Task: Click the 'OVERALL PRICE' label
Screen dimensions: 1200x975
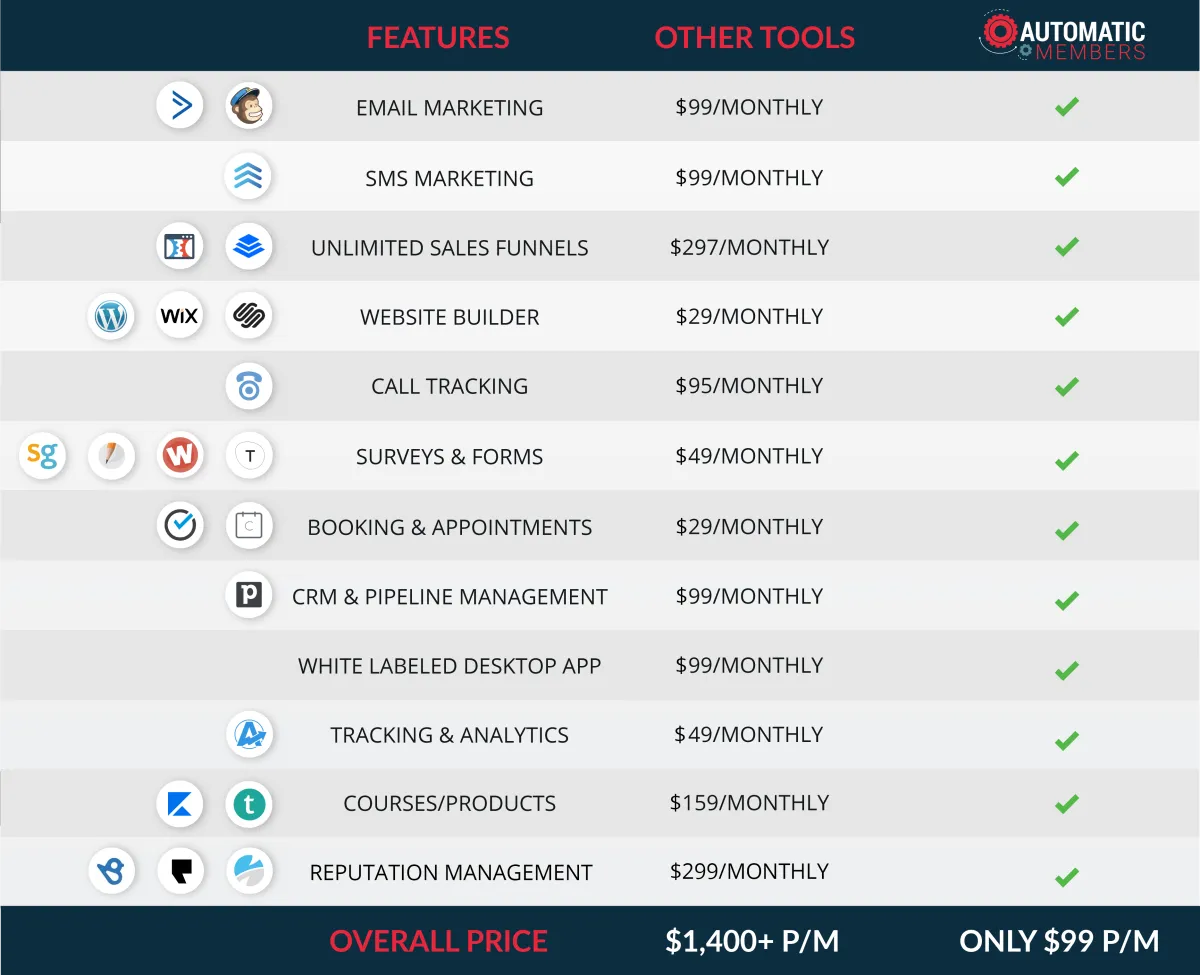Action: click(x=438, y=941)
